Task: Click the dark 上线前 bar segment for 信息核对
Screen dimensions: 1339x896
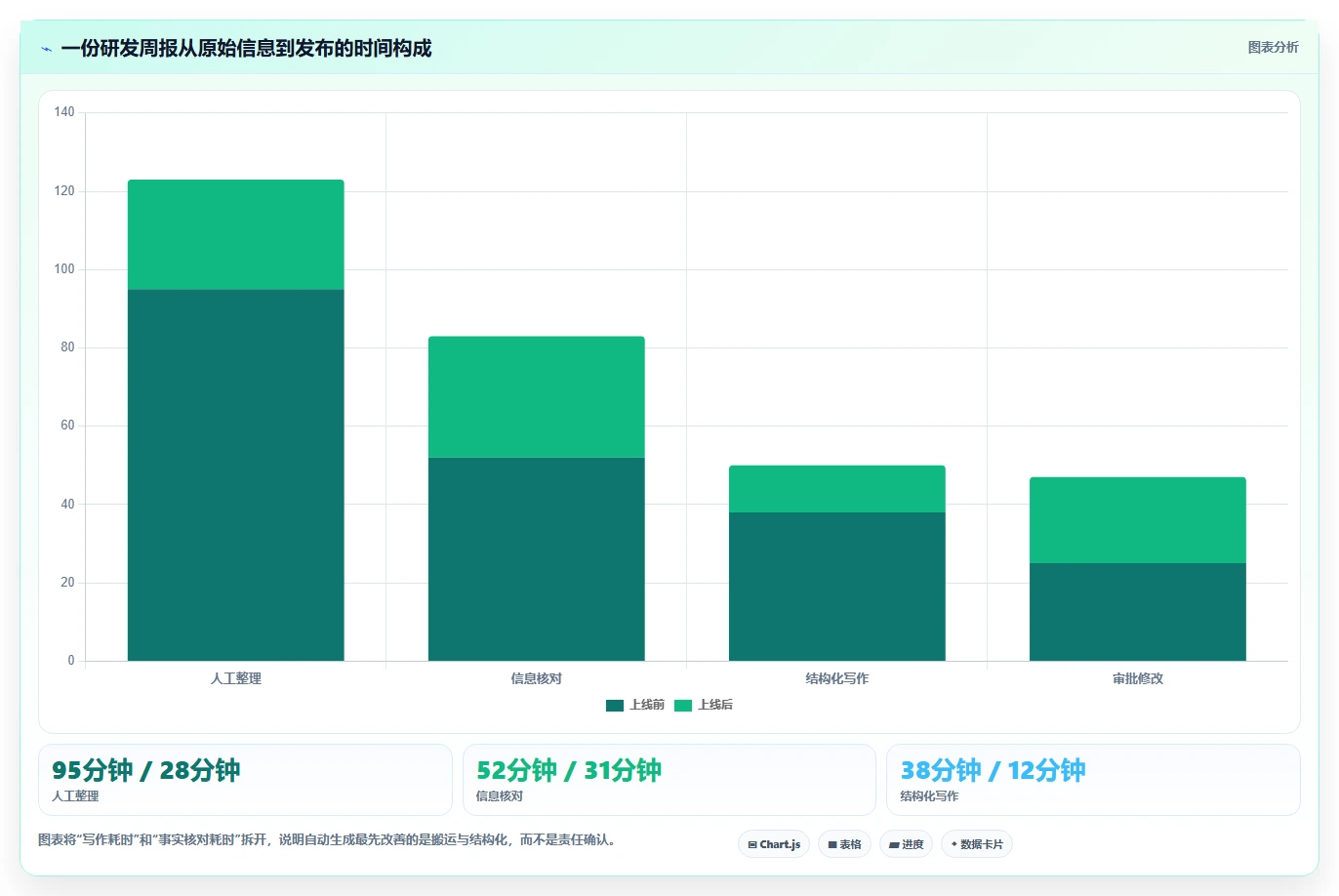Action: tap(537, 559)
